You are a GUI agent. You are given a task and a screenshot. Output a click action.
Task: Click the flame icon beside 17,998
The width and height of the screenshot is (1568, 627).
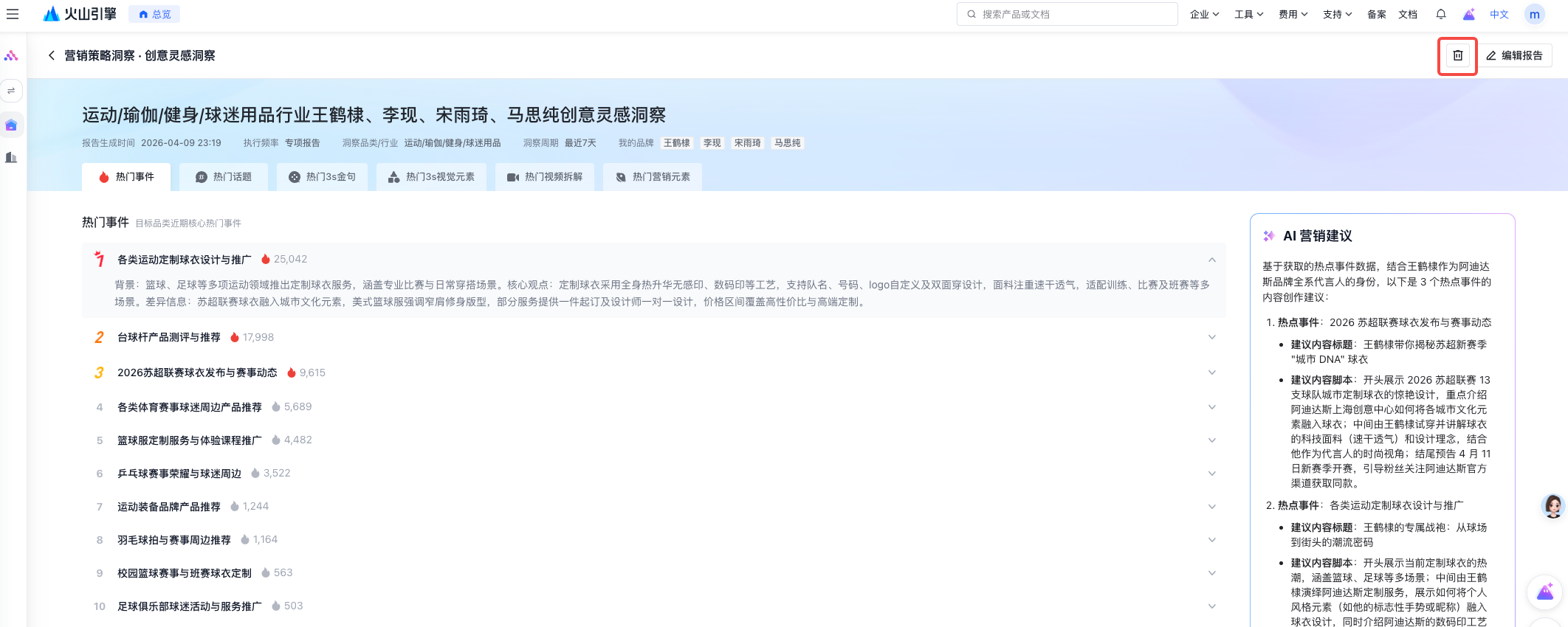point(235,337)
